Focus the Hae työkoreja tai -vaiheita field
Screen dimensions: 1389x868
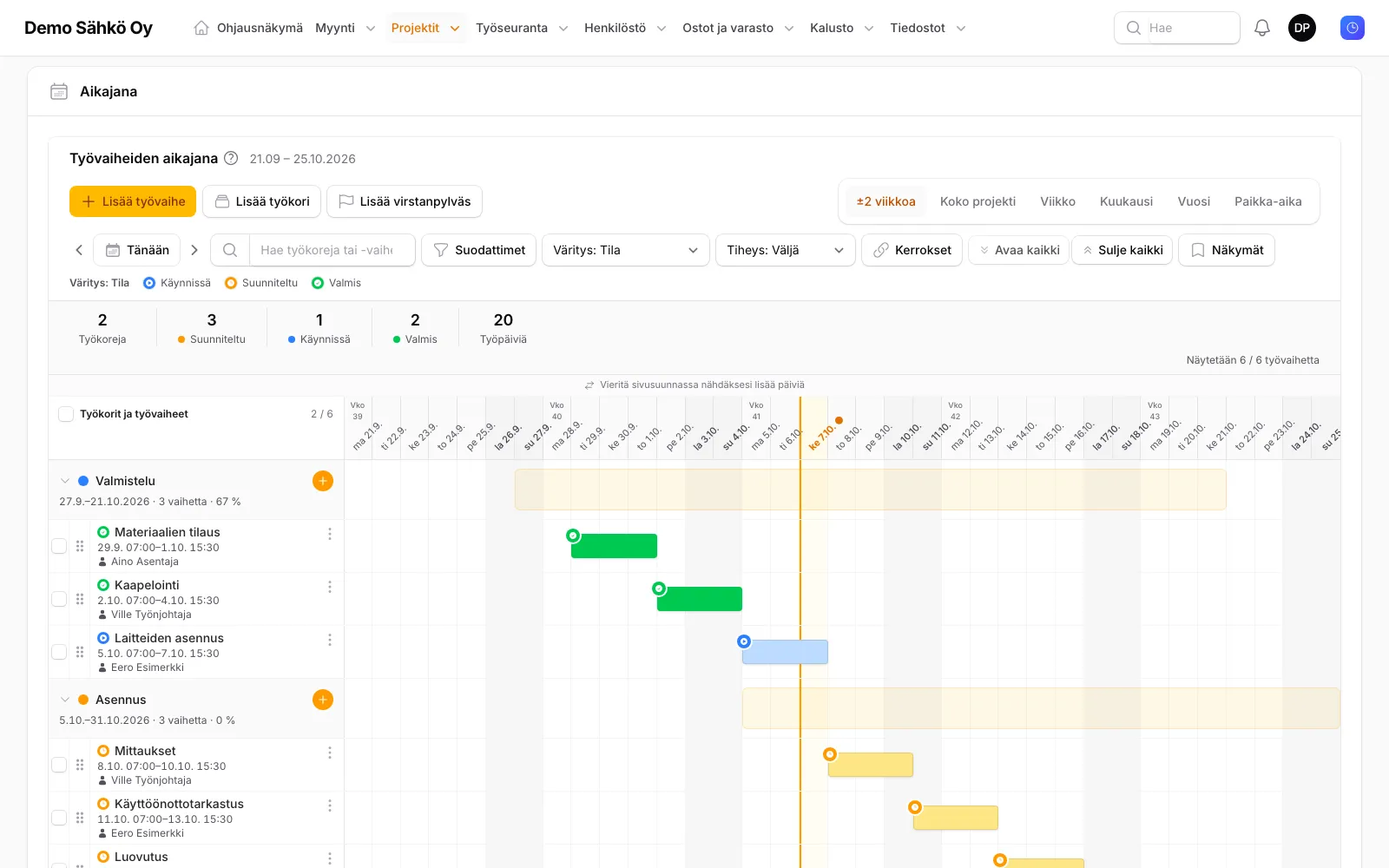point(332,250)
